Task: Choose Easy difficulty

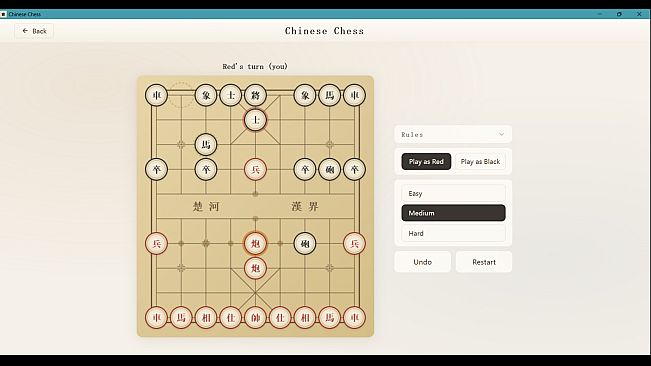Action: (453, 193)
